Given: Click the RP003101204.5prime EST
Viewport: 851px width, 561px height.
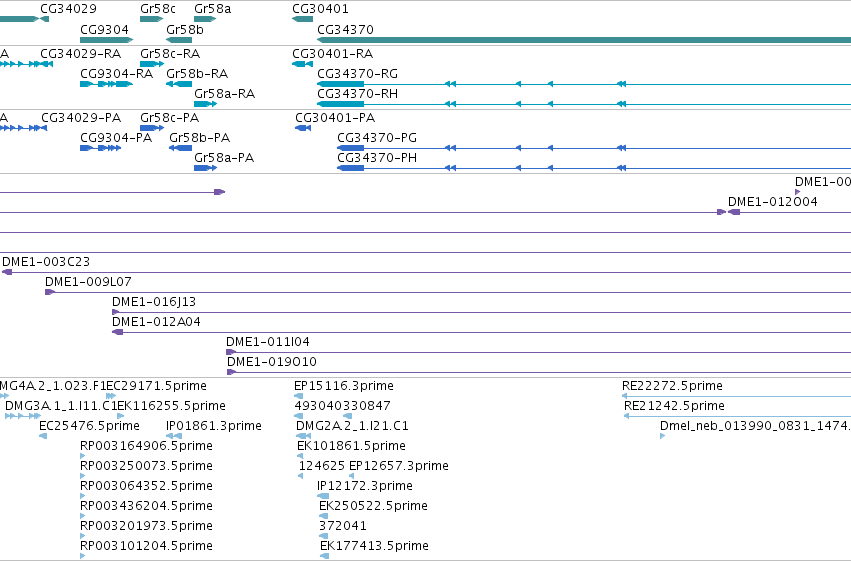Looking at the screenshot, I should click(x=146, y=547).
